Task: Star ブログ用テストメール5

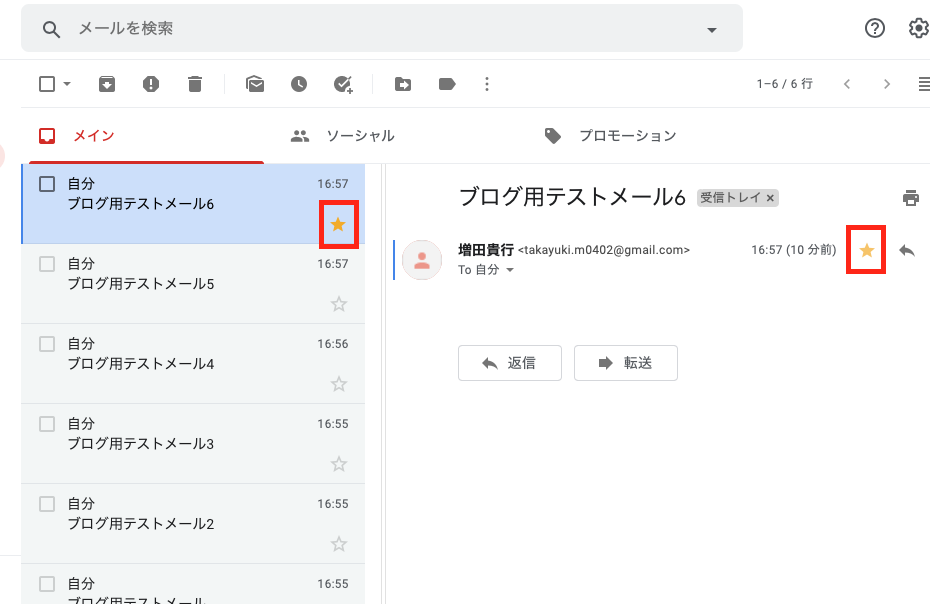Action: pos(339,304)
